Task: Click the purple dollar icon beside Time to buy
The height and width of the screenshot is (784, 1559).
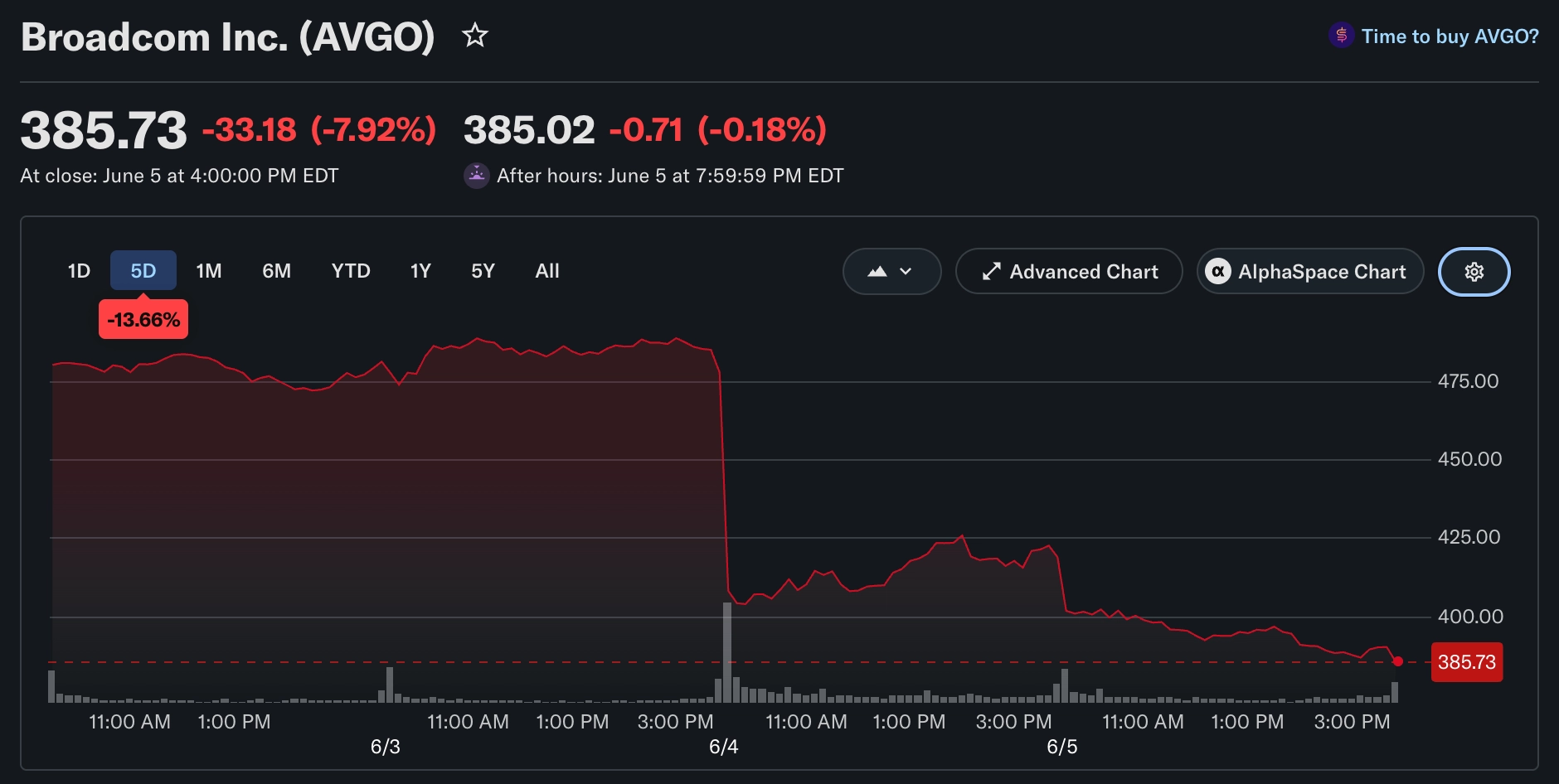Action: point(1341,36)
